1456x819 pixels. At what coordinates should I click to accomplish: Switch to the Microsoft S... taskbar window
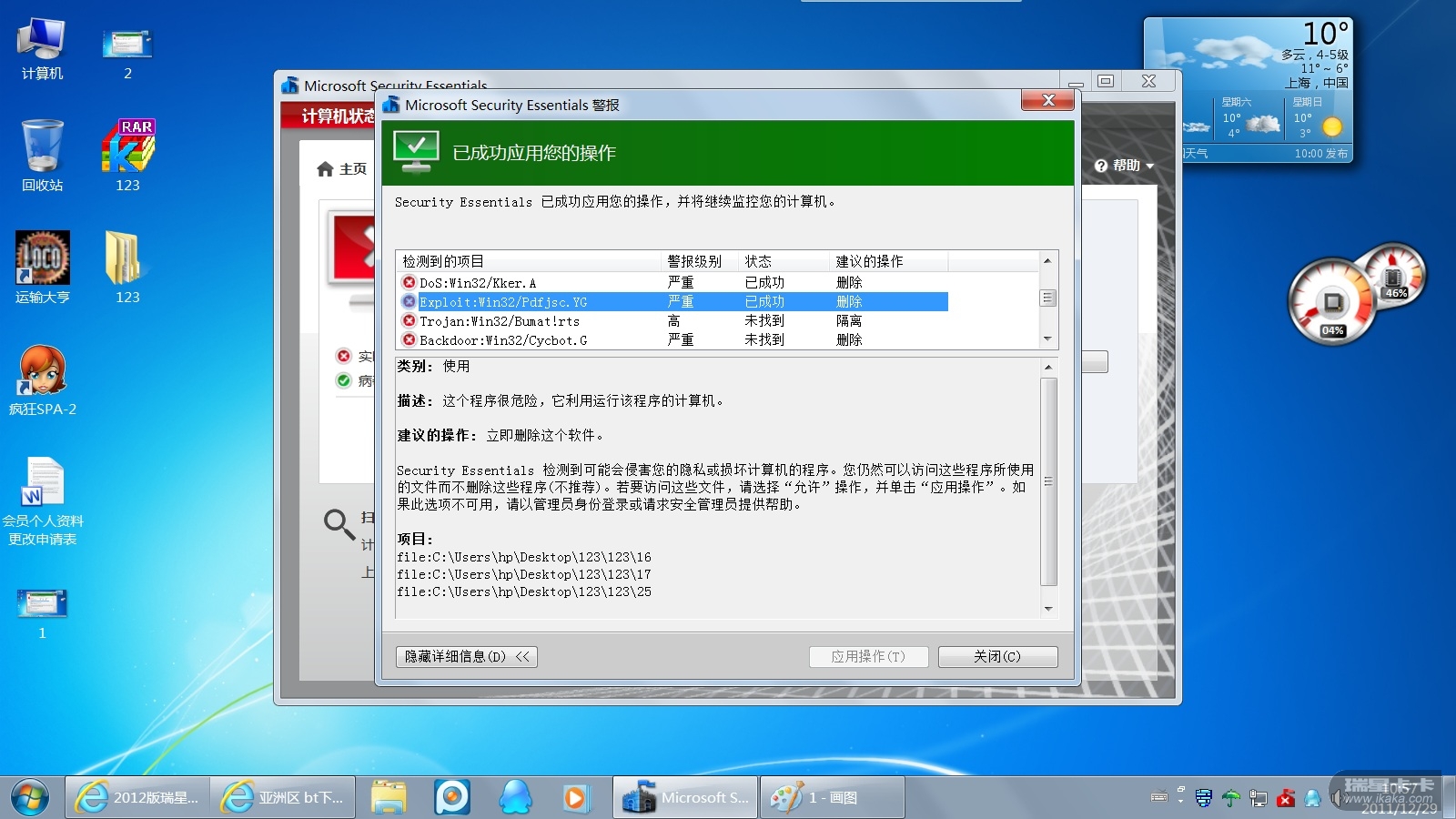pyautogui.click(x=685, y=797)
